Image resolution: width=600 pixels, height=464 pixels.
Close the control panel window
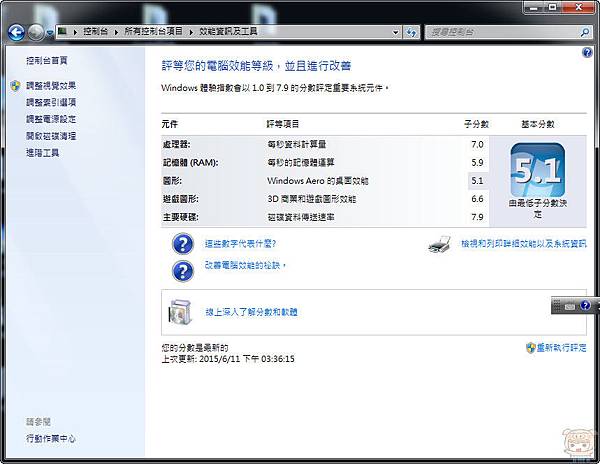click(x=579, y=7)
